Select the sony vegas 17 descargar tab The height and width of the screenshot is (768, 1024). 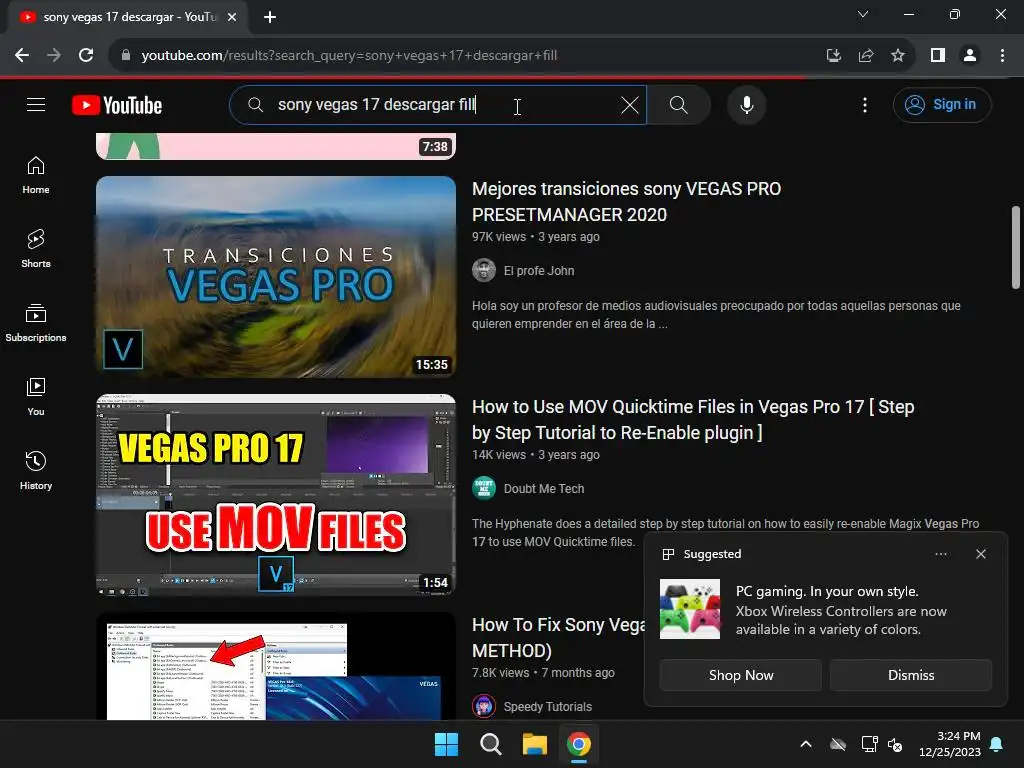pos(129,17)
